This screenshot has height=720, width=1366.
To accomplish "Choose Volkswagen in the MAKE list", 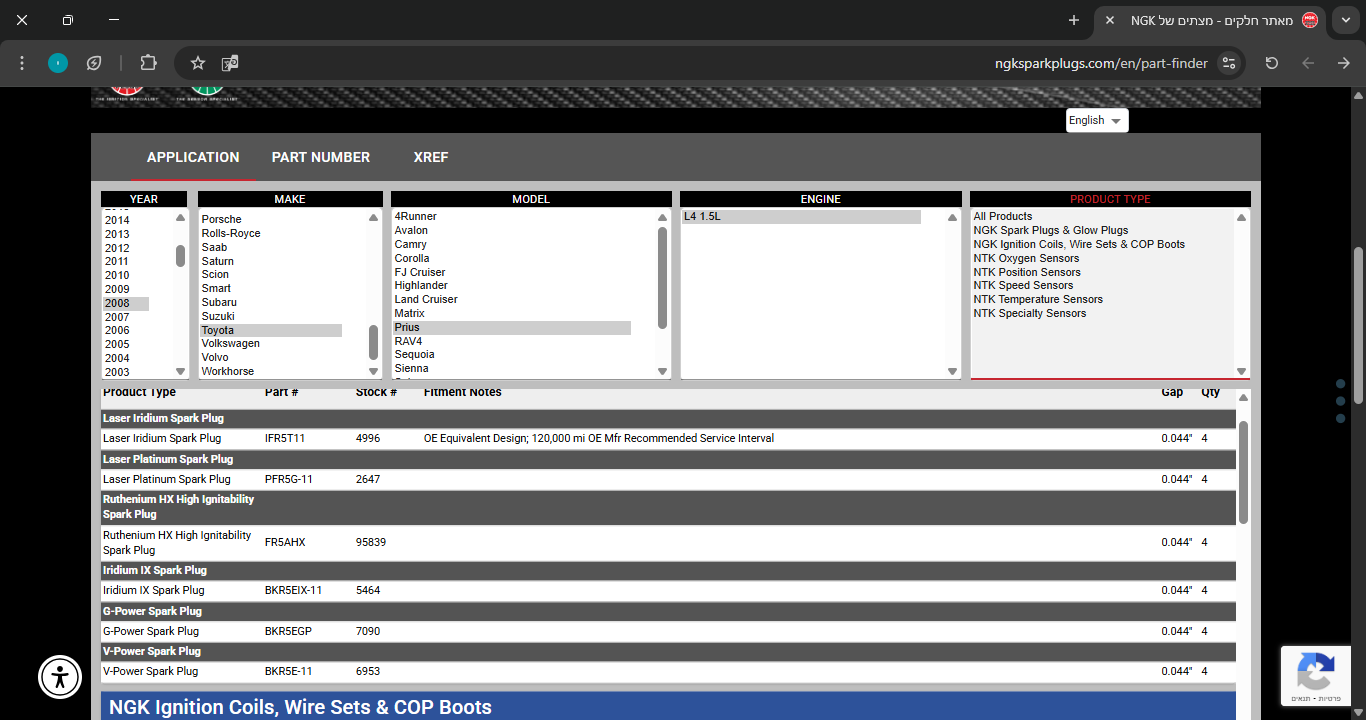I will point(230,343).
